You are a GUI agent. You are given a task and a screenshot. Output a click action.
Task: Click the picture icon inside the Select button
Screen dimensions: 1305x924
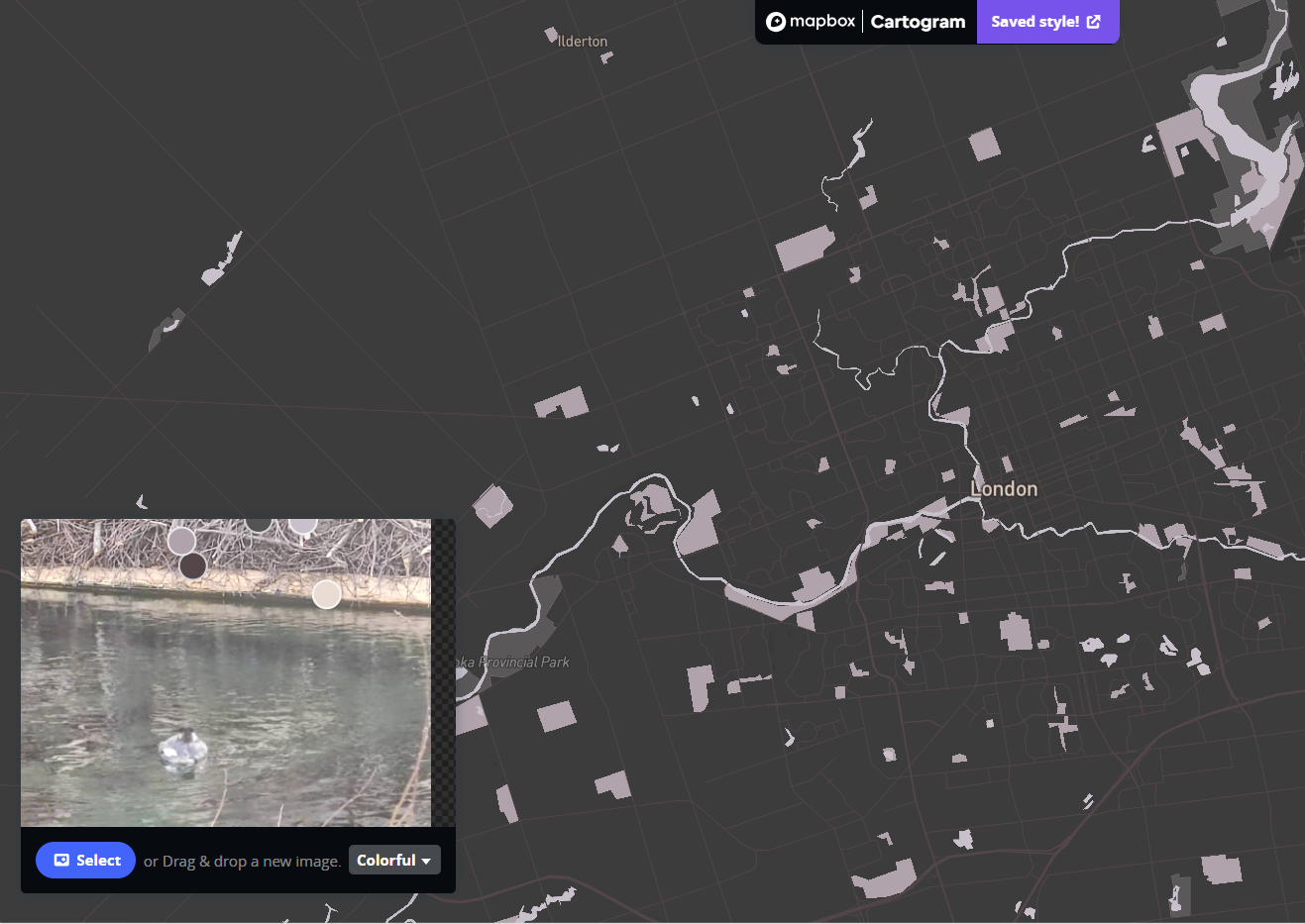(61, 860)
